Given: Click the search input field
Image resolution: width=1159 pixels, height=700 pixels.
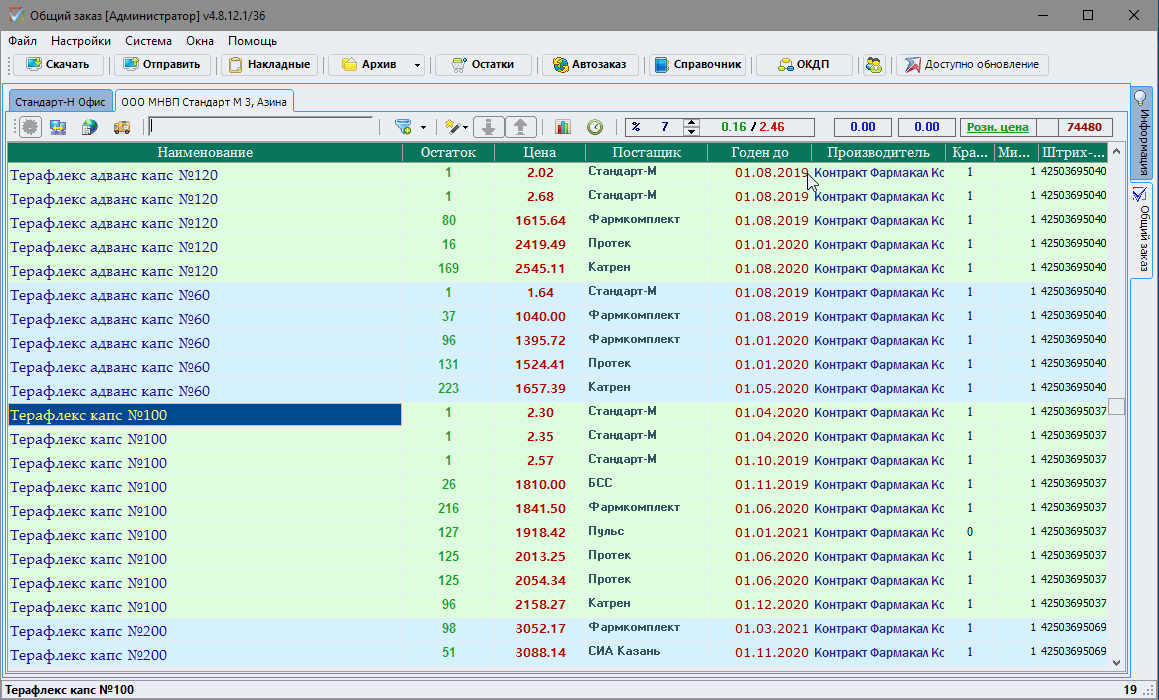Looking at the screenshot, I should click(261, 126).
